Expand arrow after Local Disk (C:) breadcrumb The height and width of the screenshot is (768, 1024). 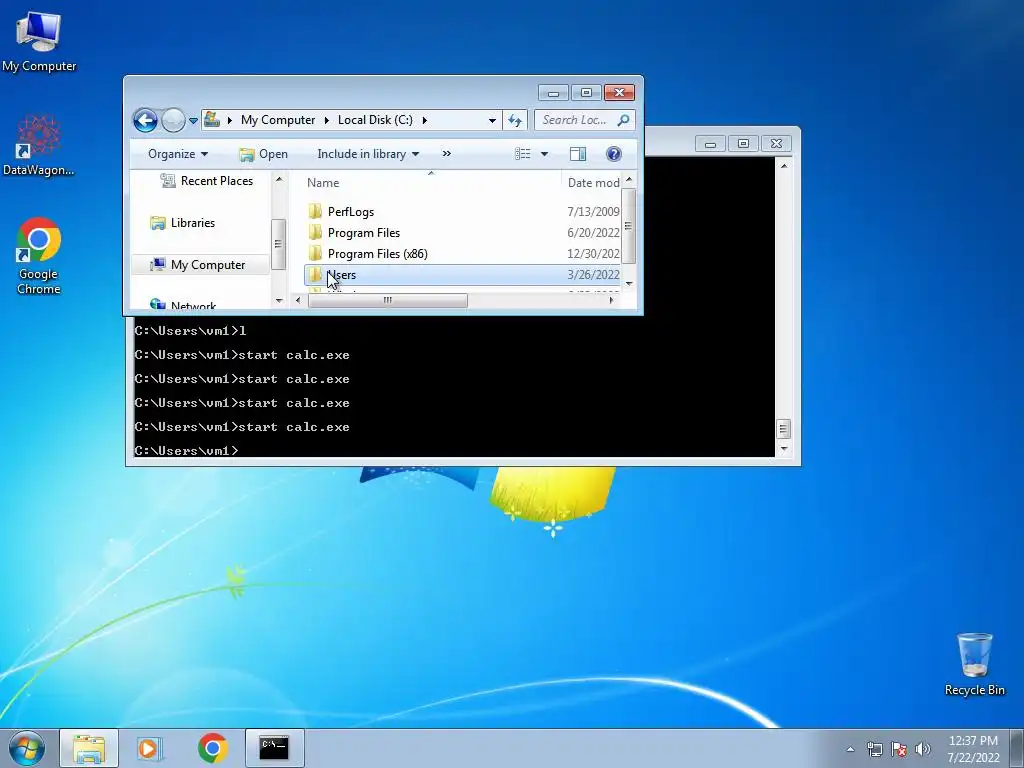tap(424, 120)
